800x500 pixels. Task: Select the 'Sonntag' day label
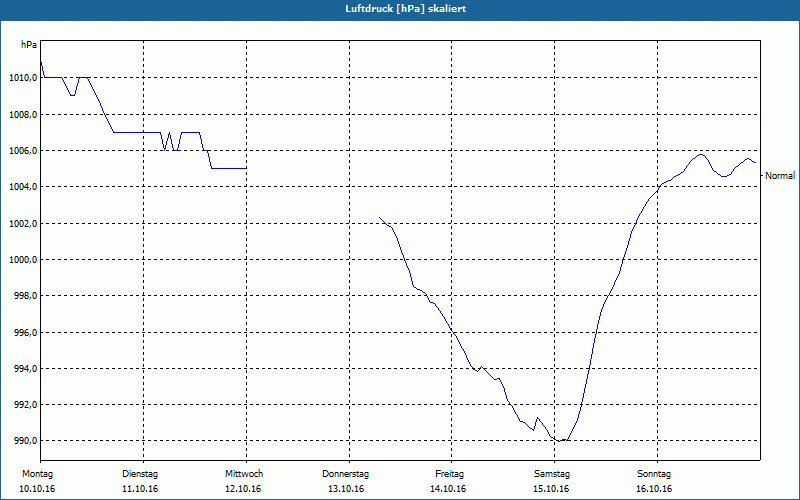pyautogui.click(x=654, y=474)
